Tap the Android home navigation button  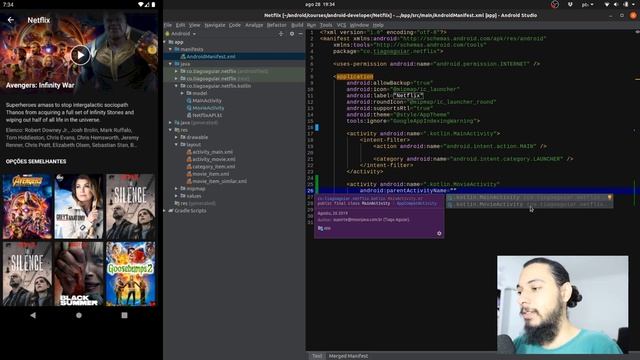(x=79, y=315)
